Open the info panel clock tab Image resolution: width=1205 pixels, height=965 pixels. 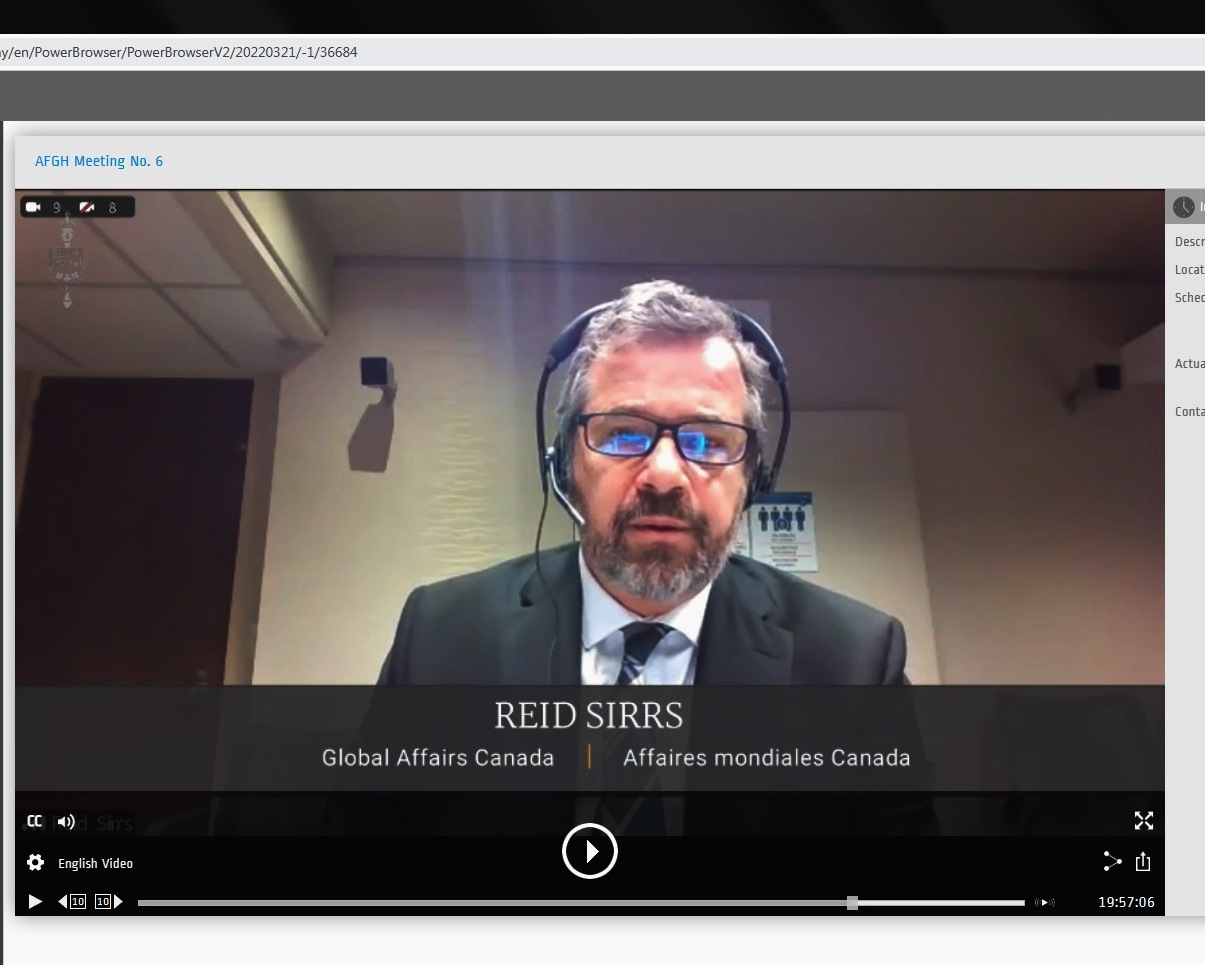(x=1184, y=207)
